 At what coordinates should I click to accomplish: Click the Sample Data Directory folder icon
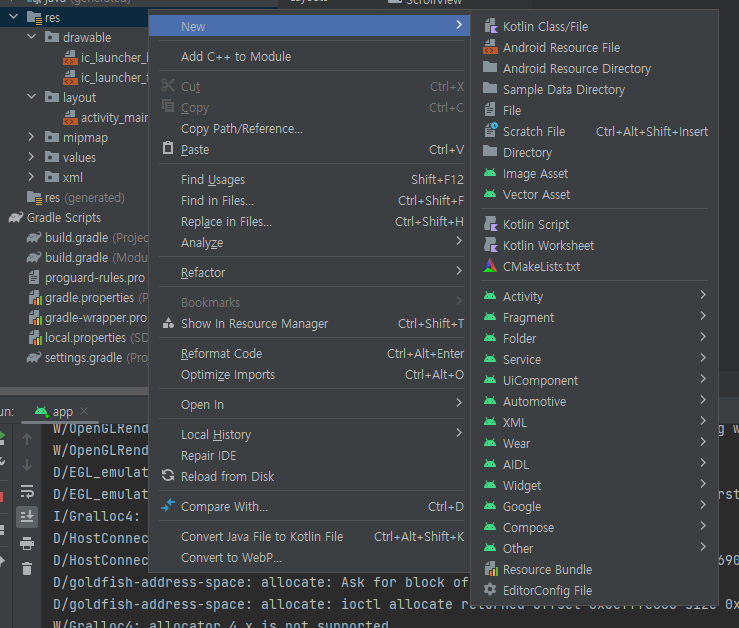coord(490,89)
